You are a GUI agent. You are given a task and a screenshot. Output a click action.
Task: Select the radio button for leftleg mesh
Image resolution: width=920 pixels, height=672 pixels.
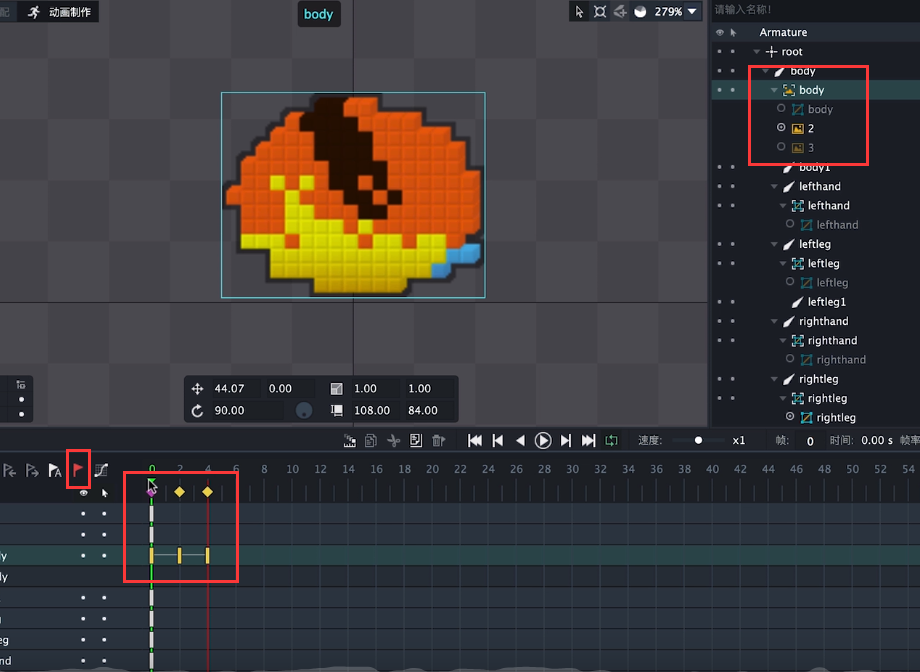coord(790,282)
